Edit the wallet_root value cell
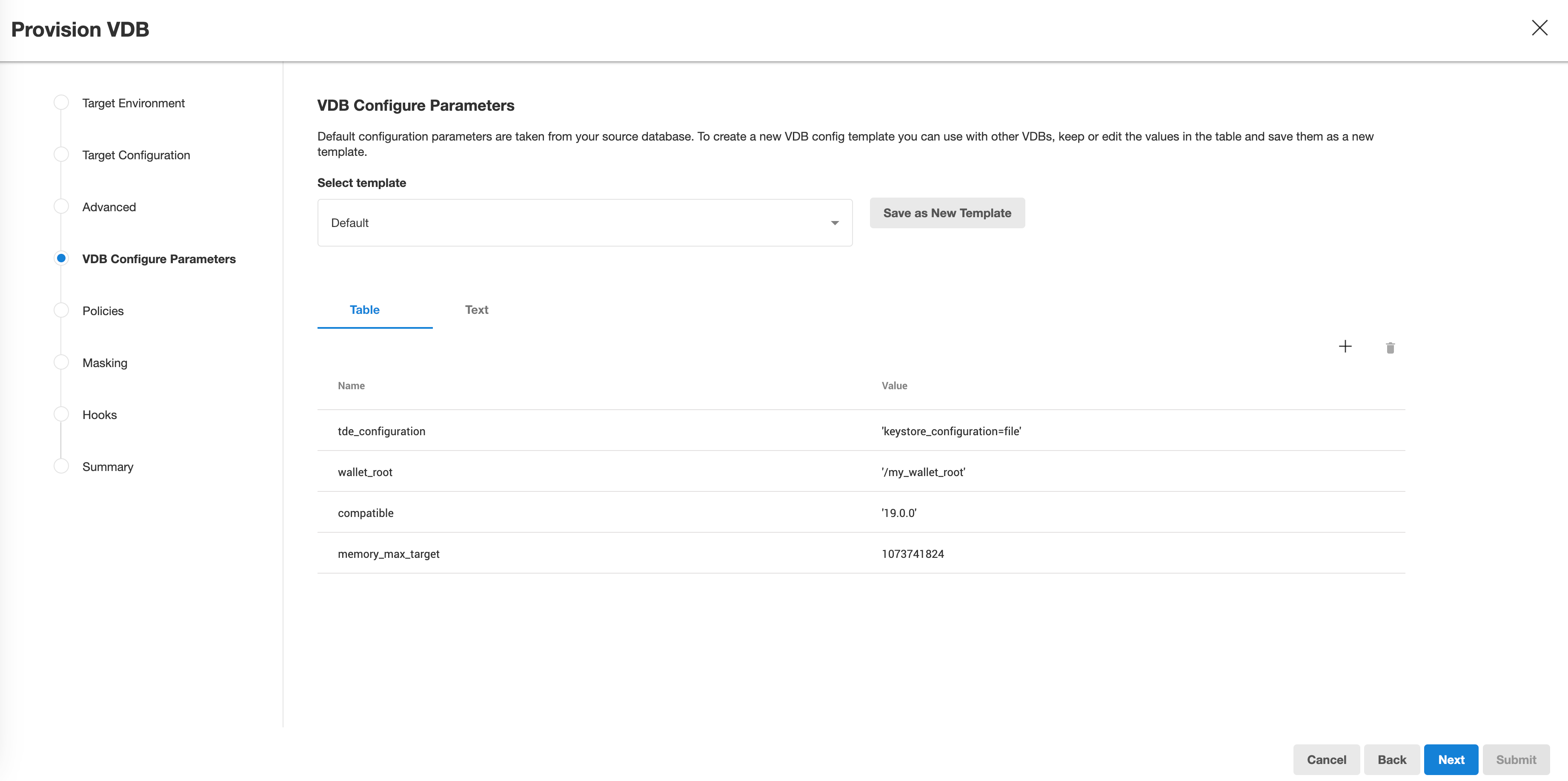Screen dimensions: 1568x781 coord(923,471)
